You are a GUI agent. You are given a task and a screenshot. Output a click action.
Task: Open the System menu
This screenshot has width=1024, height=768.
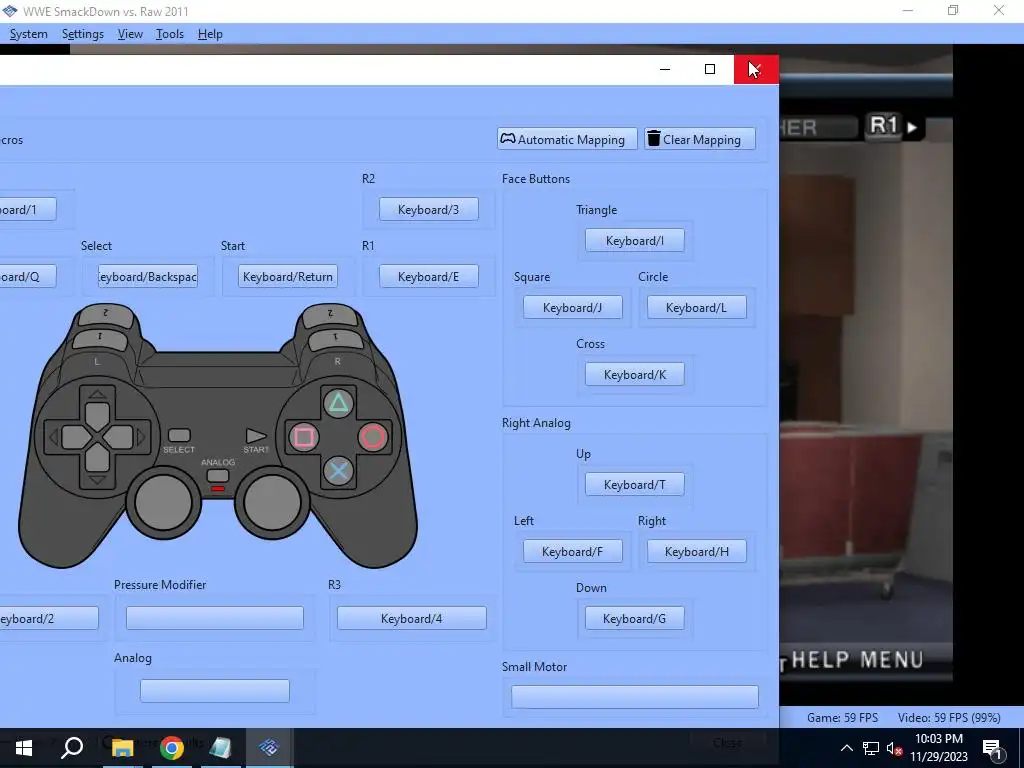[28, 34]
